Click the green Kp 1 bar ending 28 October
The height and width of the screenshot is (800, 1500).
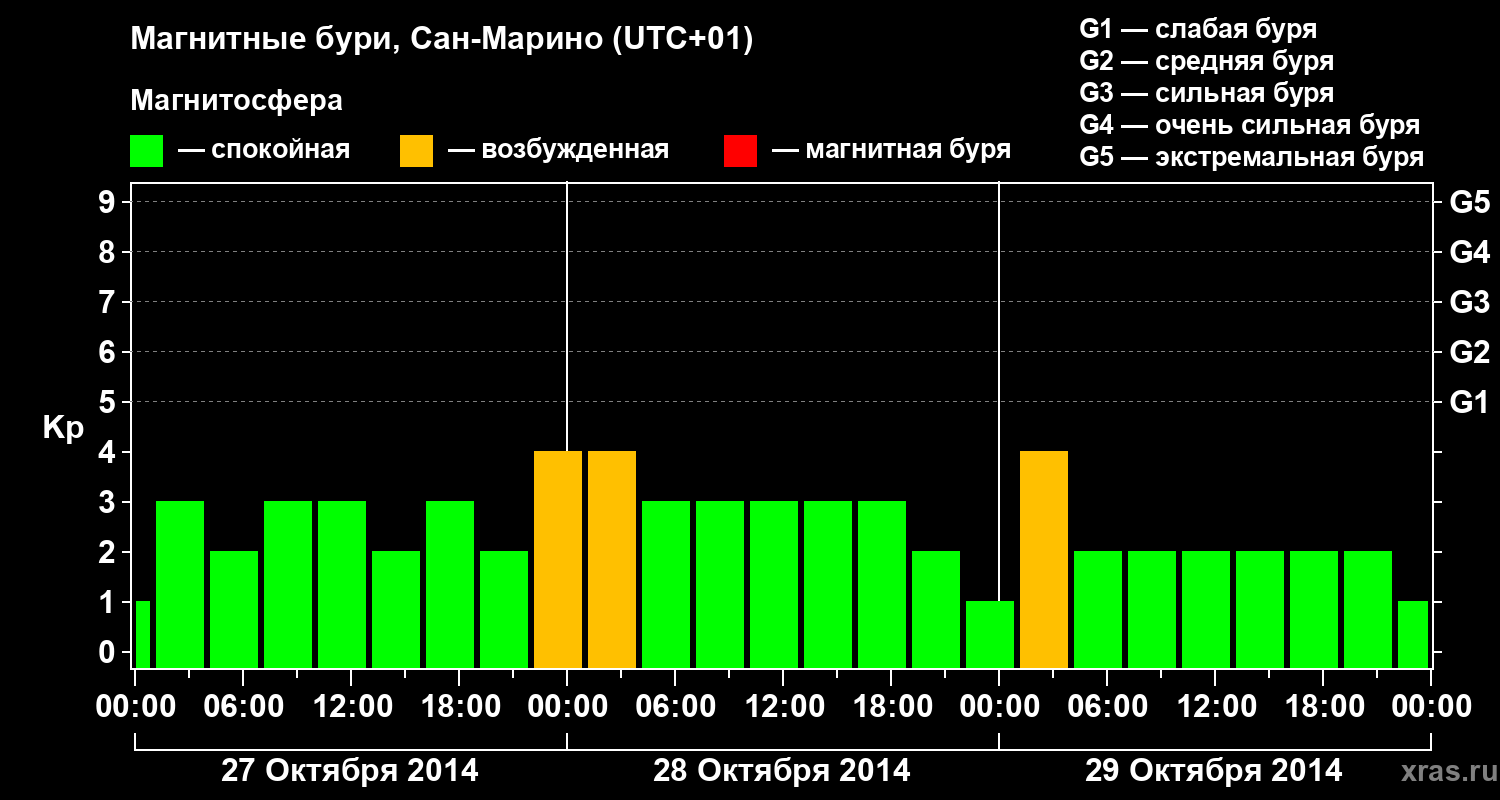point(990,634)
